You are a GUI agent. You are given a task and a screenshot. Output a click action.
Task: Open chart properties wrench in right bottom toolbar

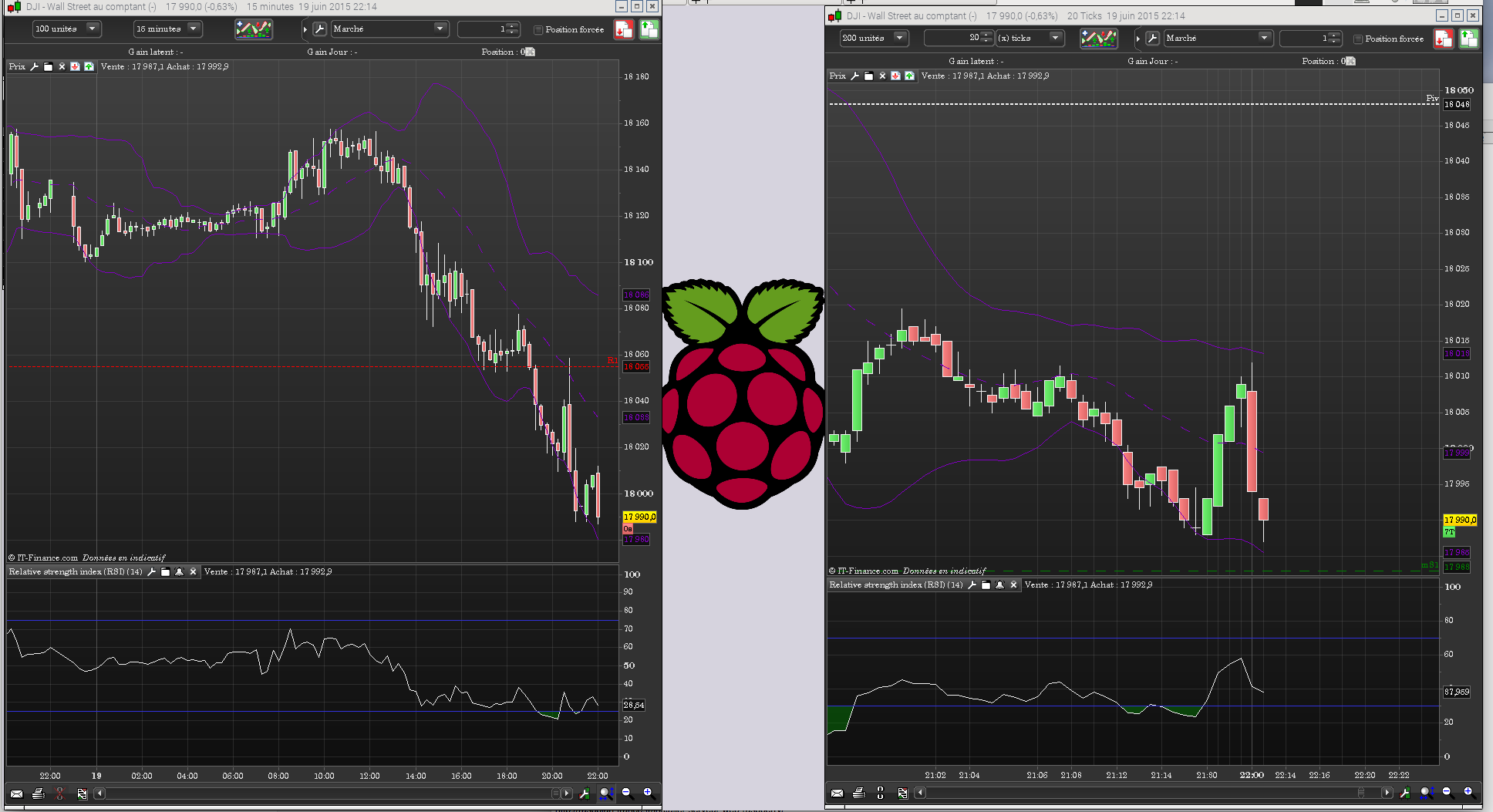(1405, 793)
